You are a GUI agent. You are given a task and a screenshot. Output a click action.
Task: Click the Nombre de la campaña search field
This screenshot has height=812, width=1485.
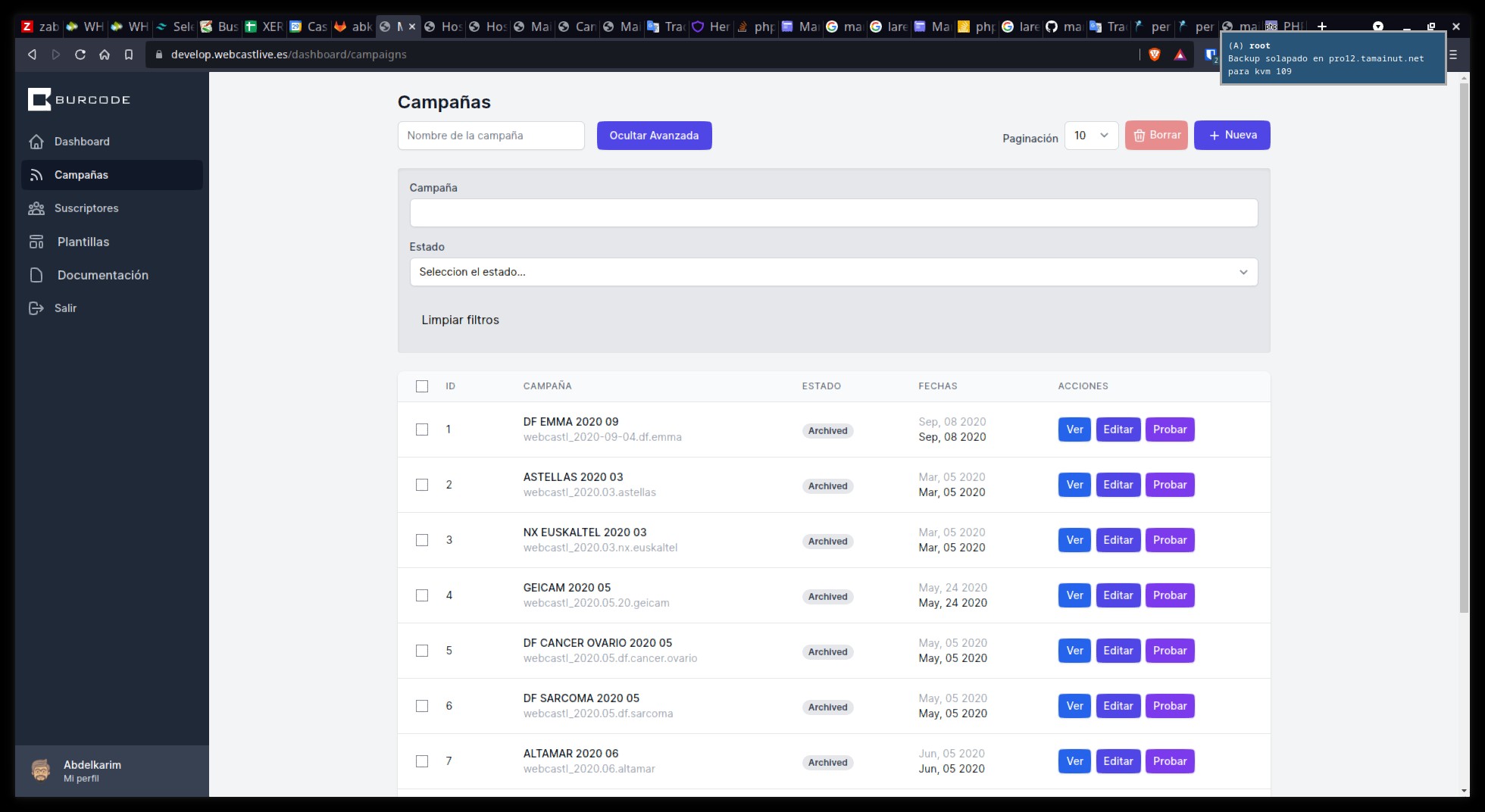pos(491,136)
